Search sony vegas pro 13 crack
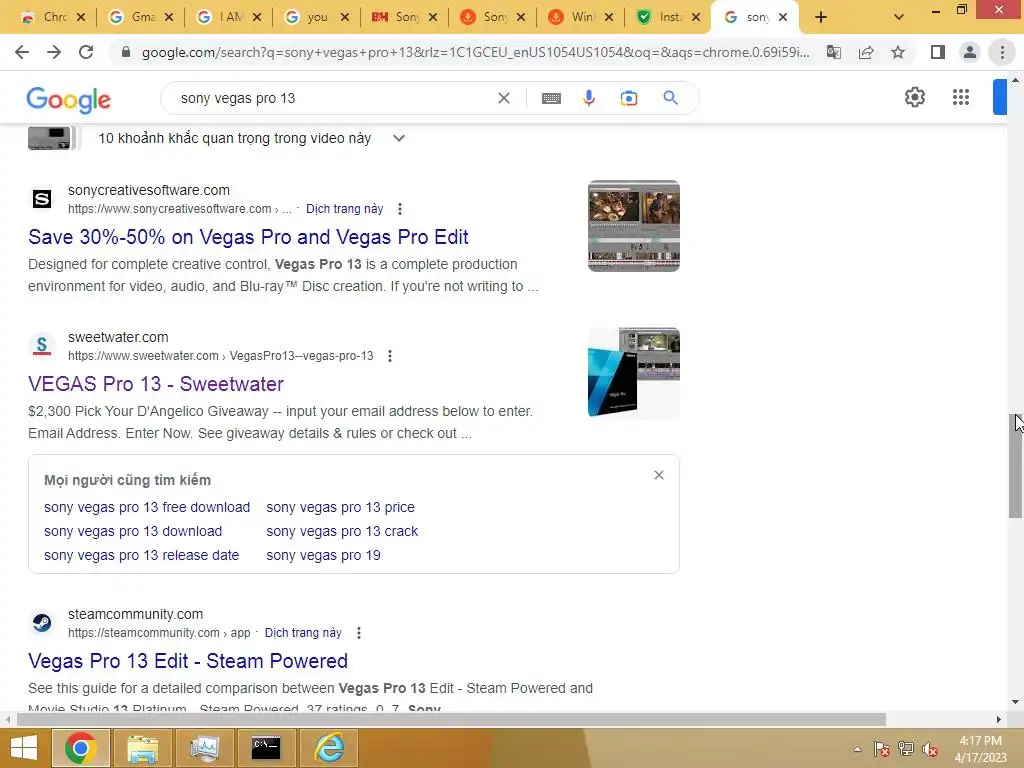The height and width of the screenshot is (768, 1024). coord(342,532)
